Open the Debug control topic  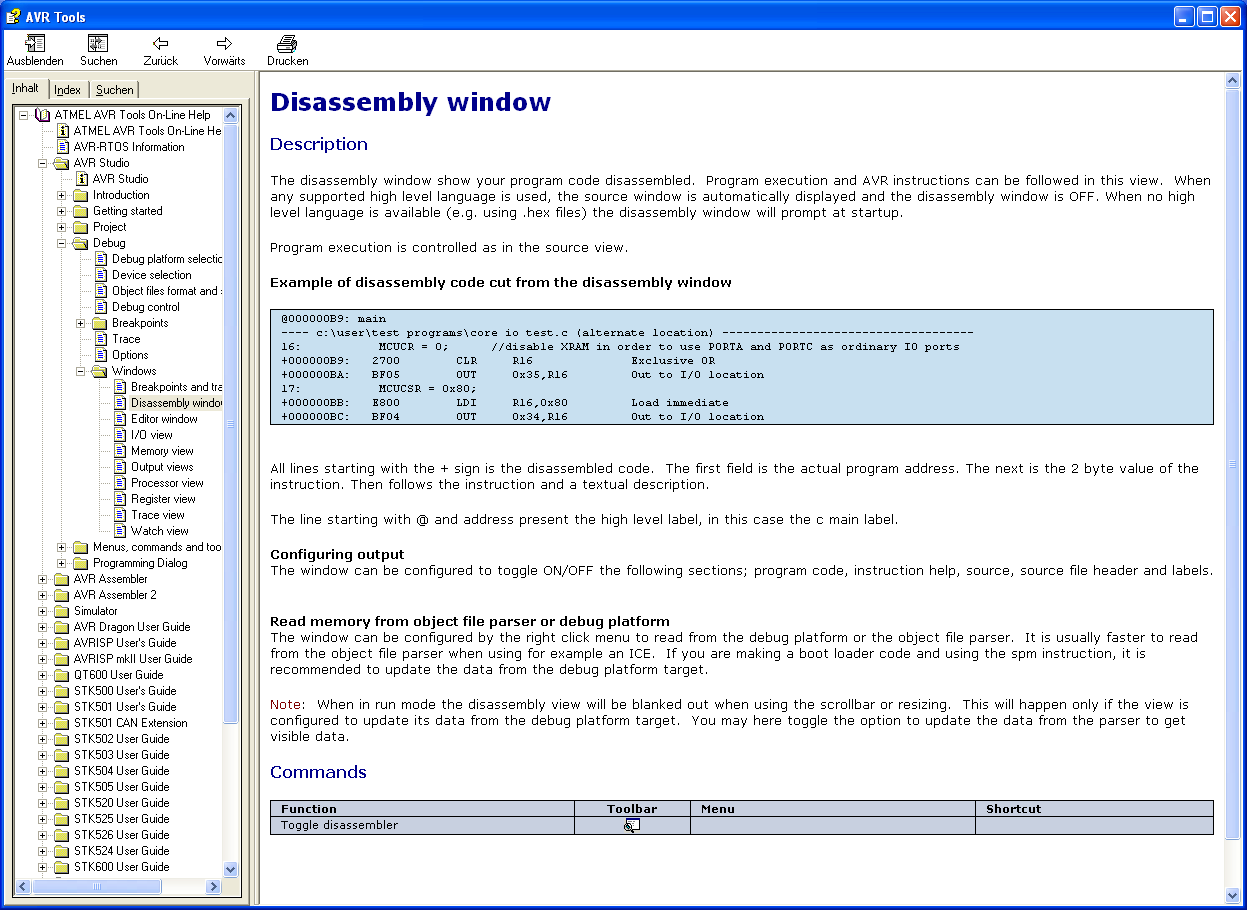146,307
